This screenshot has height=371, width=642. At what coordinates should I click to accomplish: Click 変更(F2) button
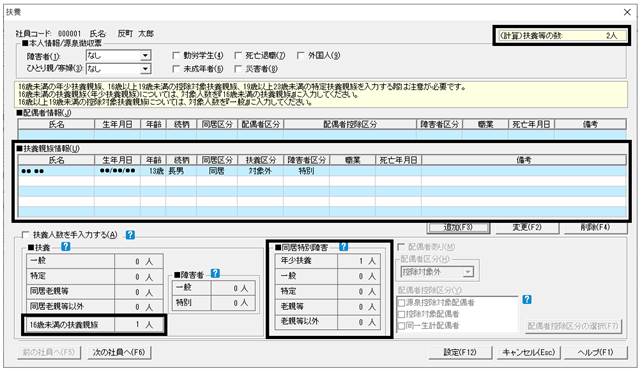coord(527,227)
